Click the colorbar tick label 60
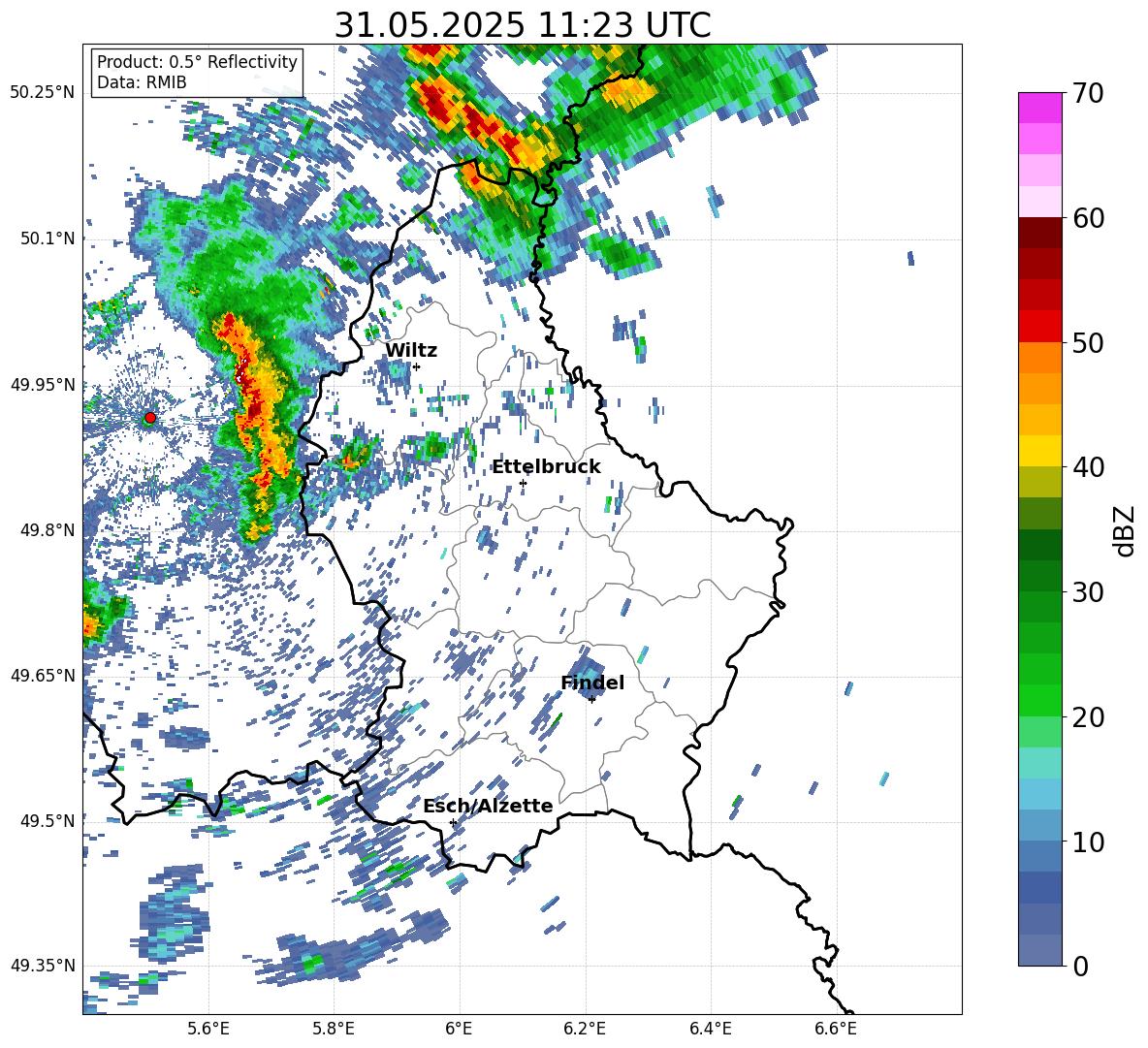This screenshot has width=1148, height=1048. pos(1089,218)
